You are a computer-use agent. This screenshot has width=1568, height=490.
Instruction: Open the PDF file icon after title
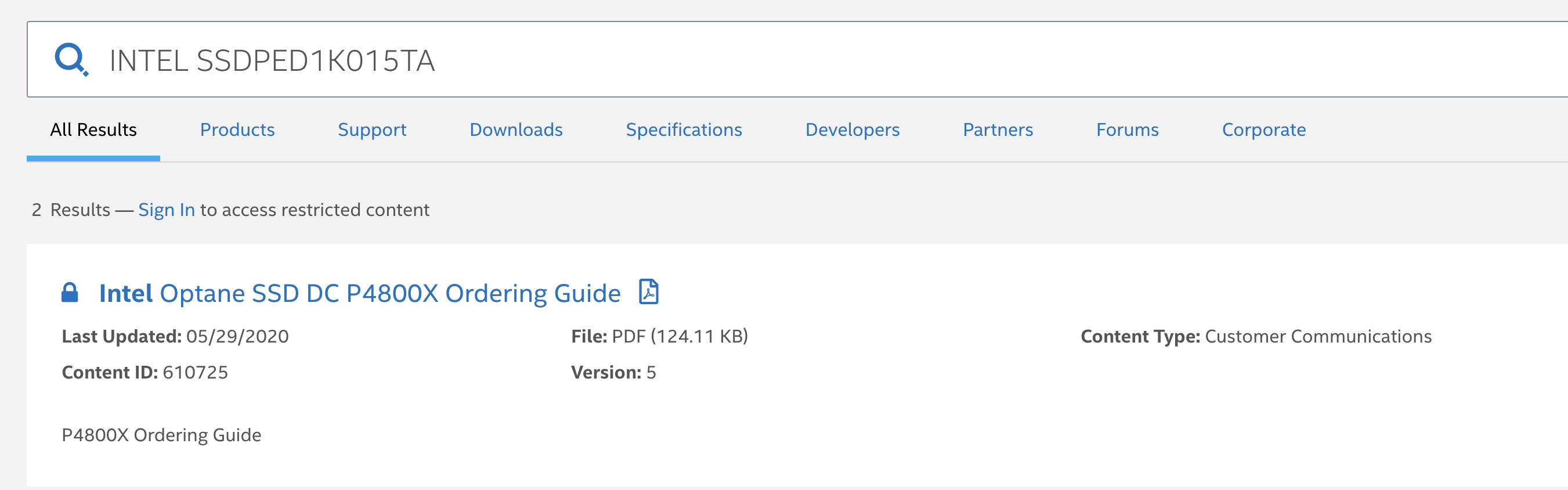click(649, 291)
